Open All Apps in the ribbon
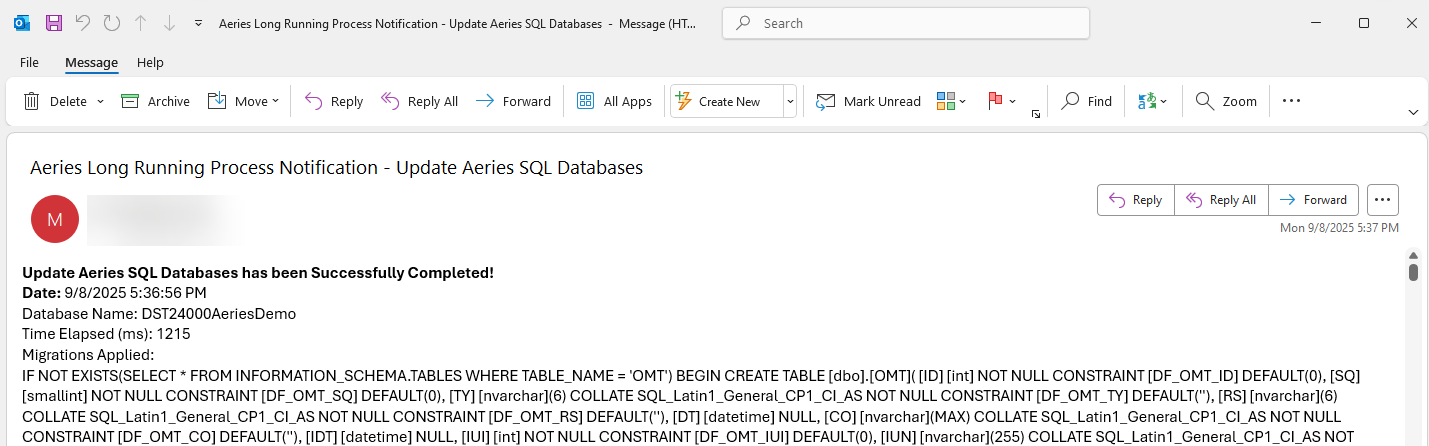The width and height of the screenshot is (1429, 446). coord(615,101)
